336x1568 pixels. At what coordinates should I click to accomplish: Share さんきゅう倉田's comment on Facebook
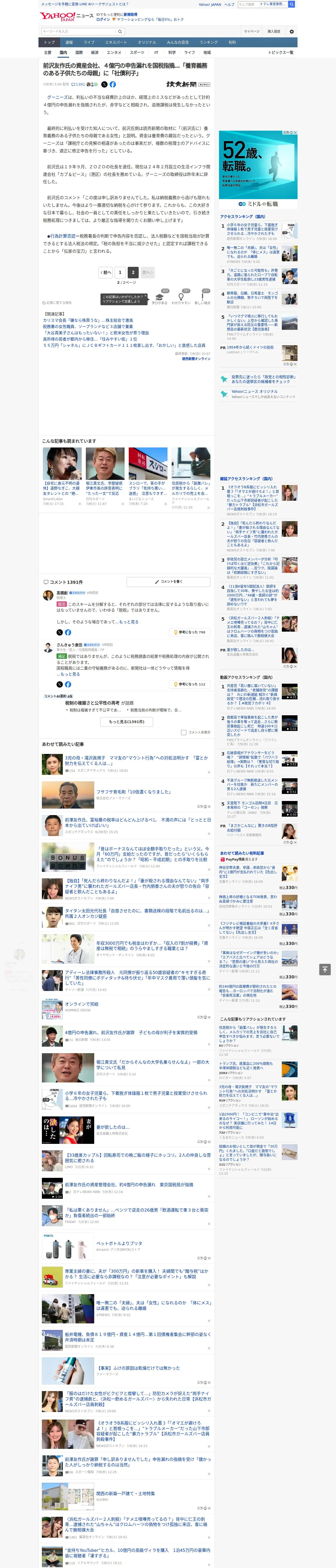[x=68, y=684]
